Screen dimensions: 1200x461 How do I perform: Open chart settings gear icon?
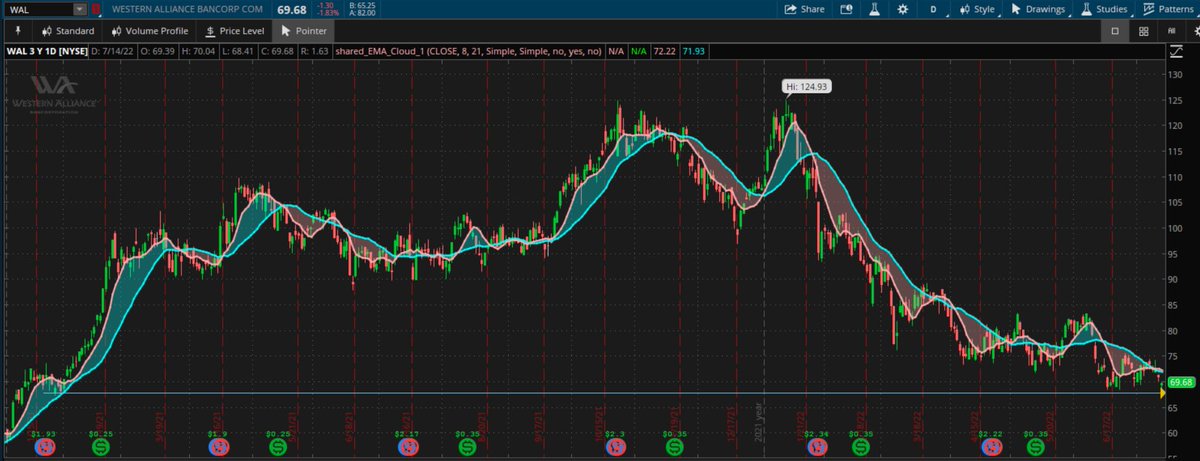click(903, 9)
